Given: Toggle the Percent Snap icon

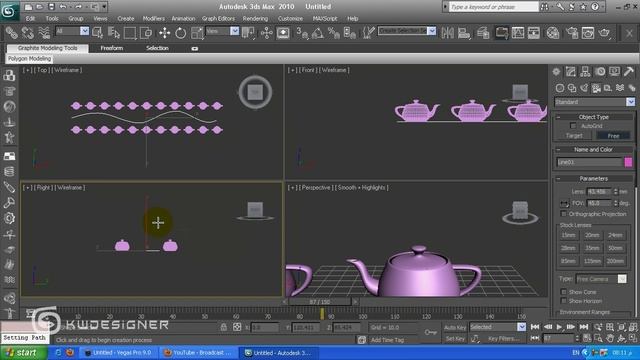Looking at the screenshot, I should pyautogui.click(x=333, y=33).
